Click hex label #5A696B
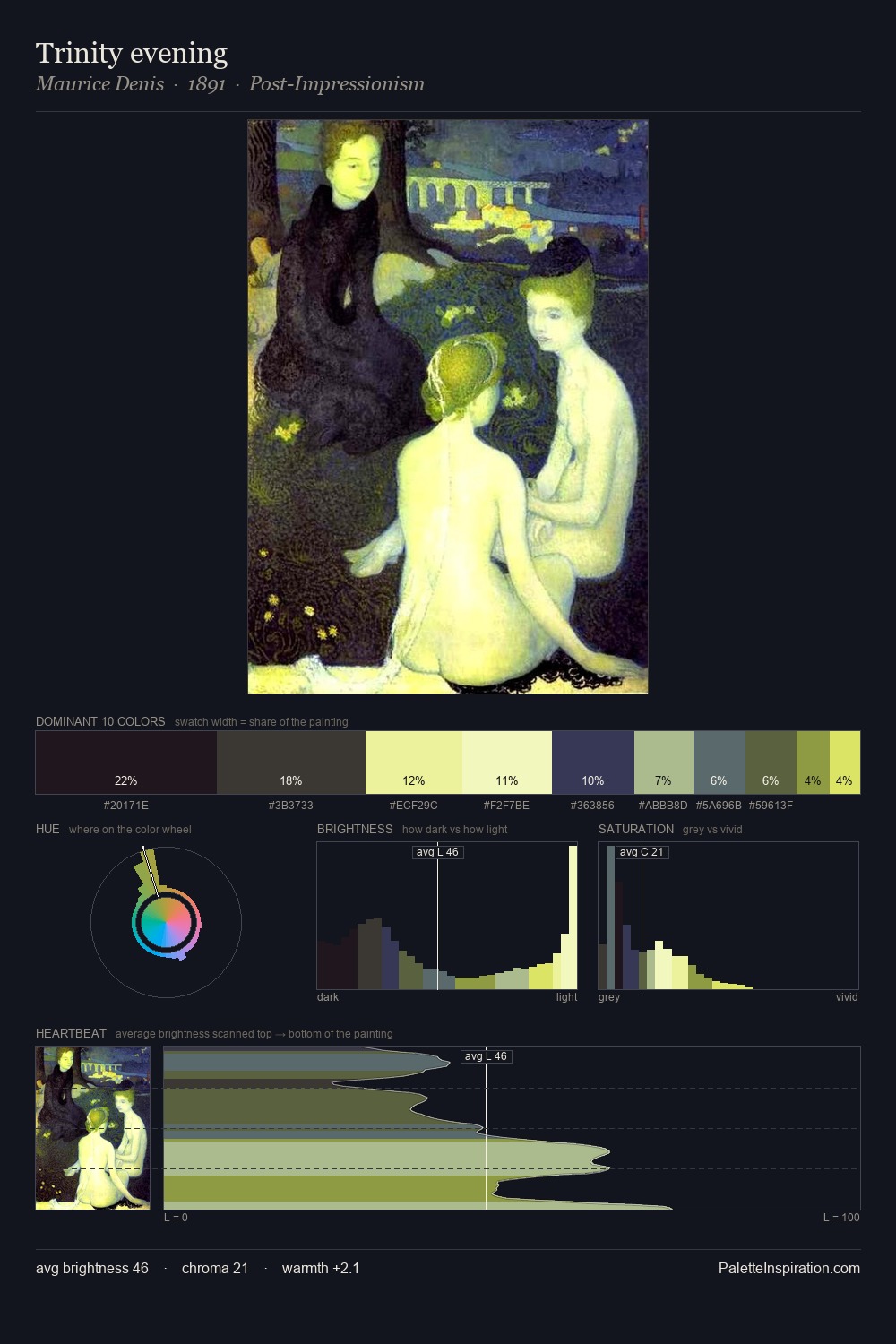The height and width of the screenshot is (1344, 896). [719, 806]
